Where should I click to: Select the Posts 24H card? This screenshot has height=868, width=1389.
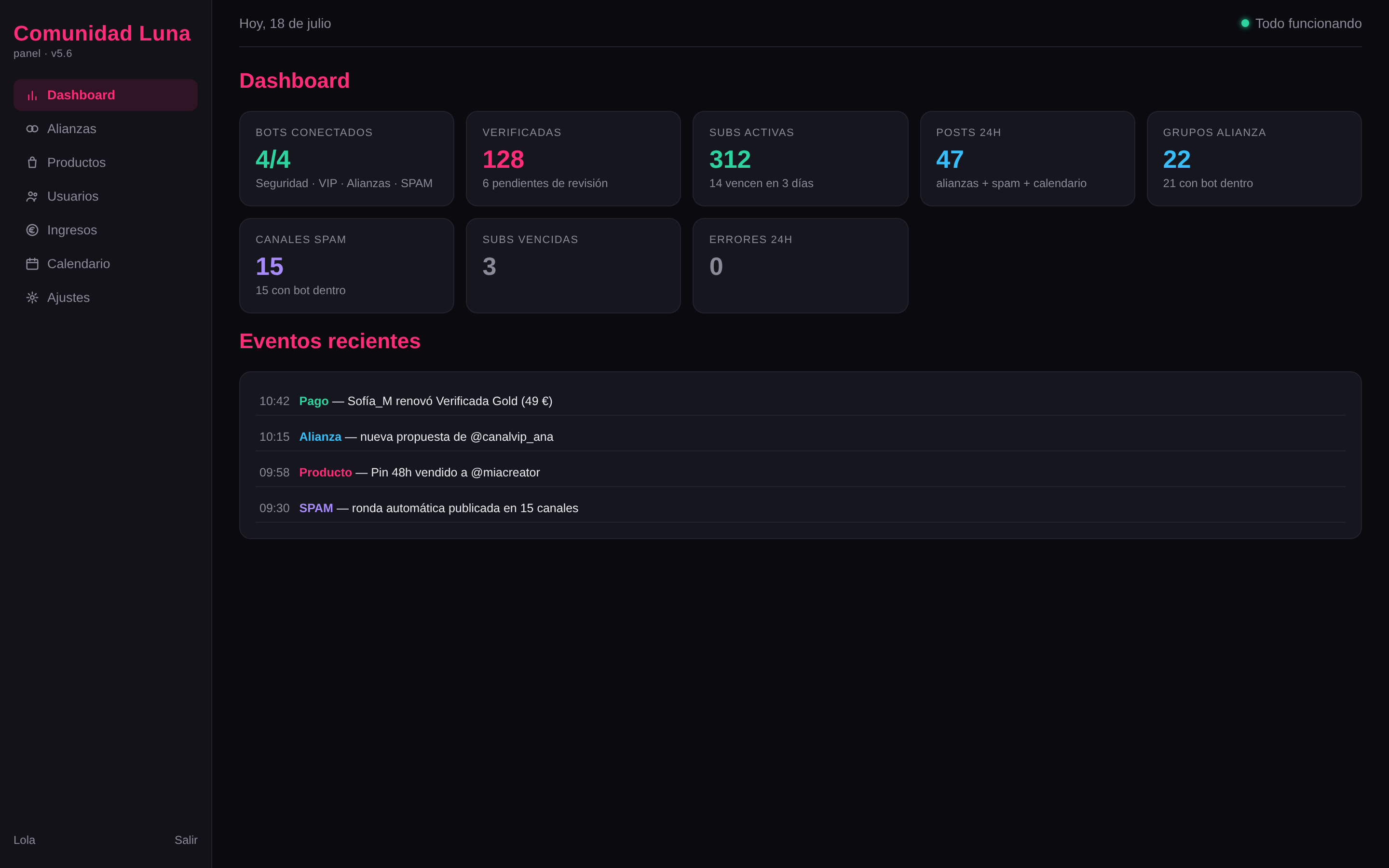click(x=1027, y=159)
